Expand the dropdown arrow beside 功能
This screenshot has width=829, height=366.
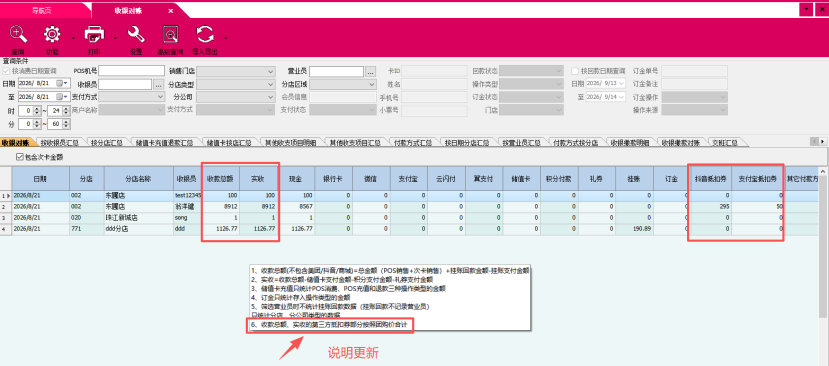coord(72,38)
